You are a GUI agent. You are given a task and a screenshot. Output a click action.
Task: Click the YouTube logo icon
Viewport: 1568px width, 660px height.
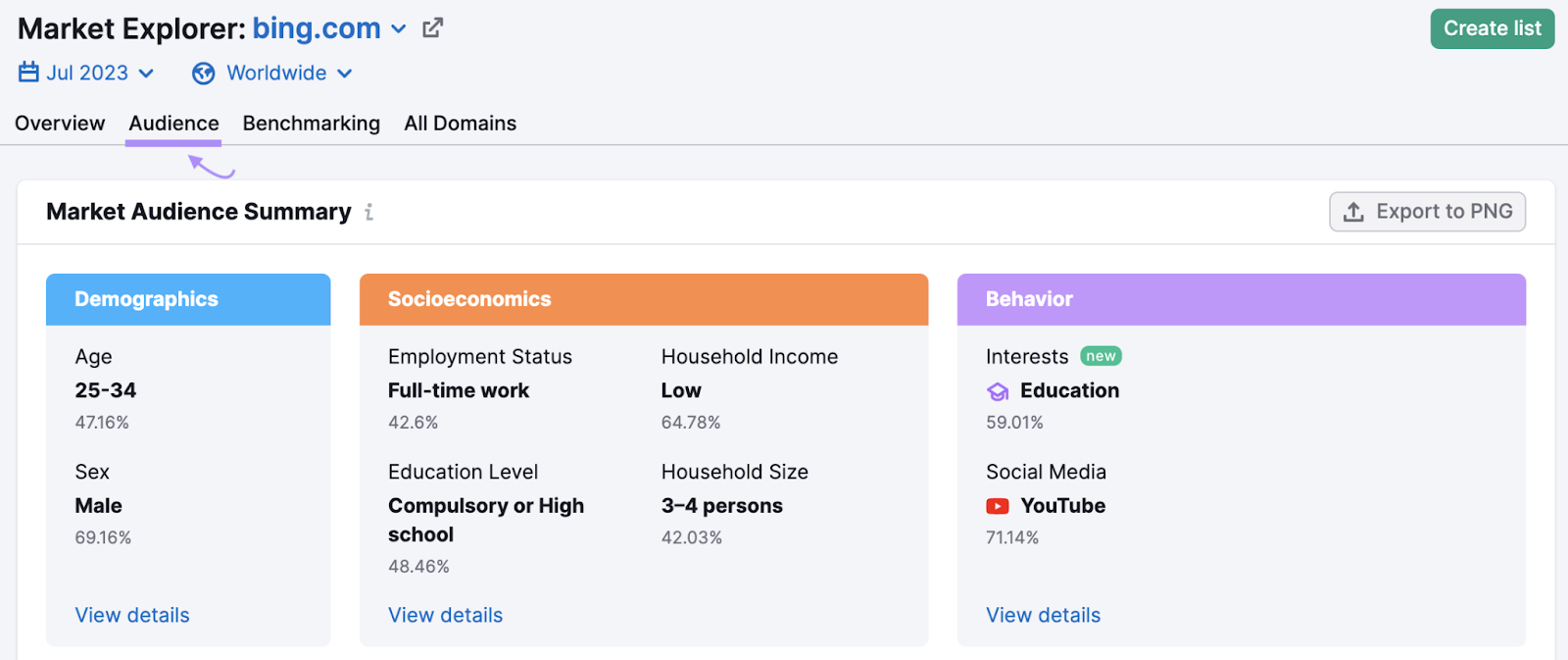pos(998,506)
